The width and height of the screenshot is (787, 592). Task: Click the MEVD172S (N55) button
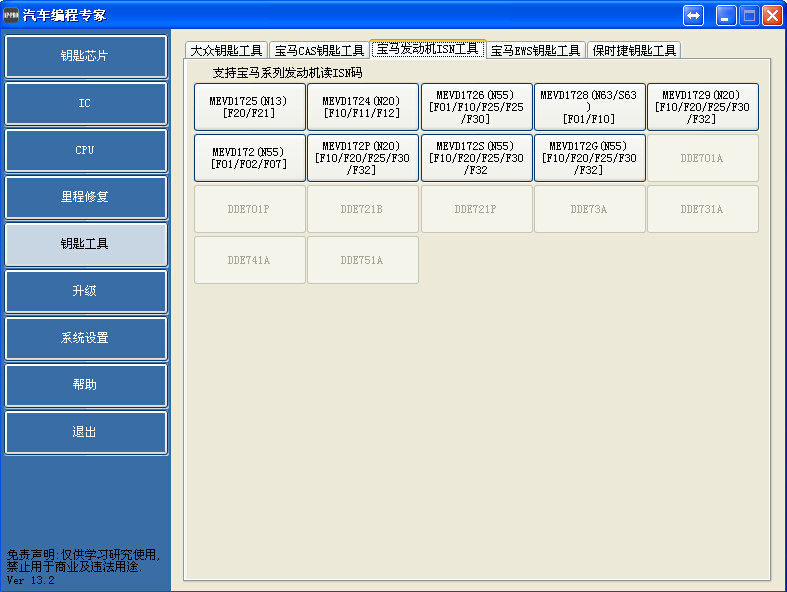[x=476, y=158]
